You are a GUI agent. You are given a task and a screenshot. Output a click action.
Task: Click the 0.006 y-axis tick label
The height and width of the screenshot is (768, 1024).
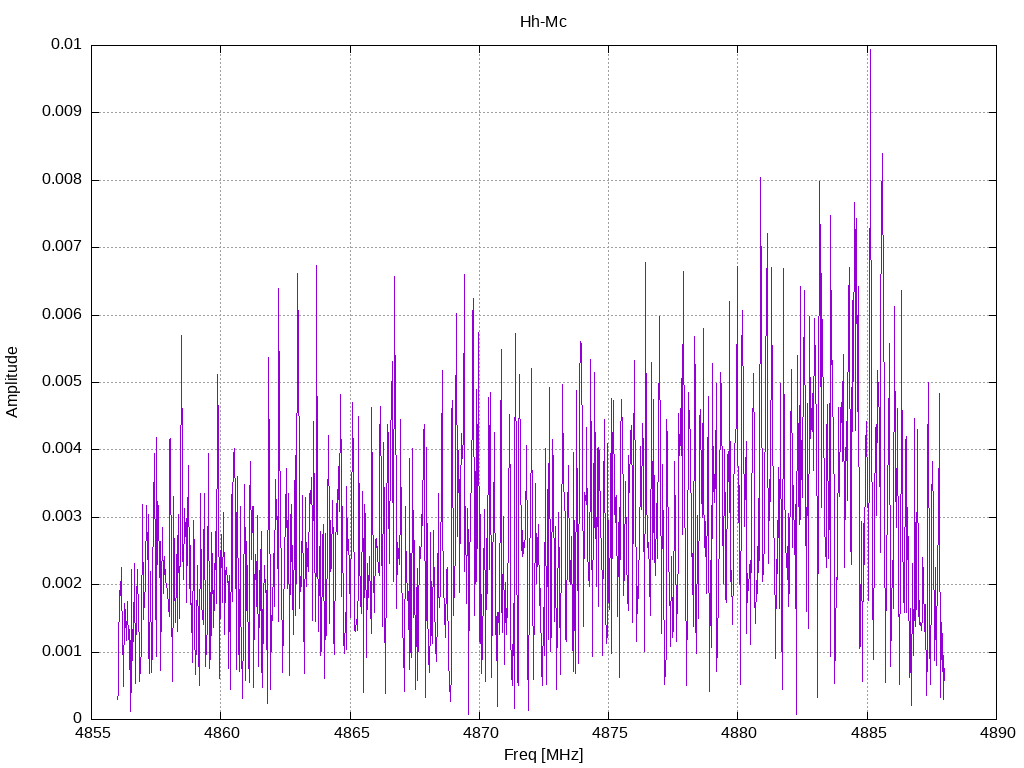(62, 315)
